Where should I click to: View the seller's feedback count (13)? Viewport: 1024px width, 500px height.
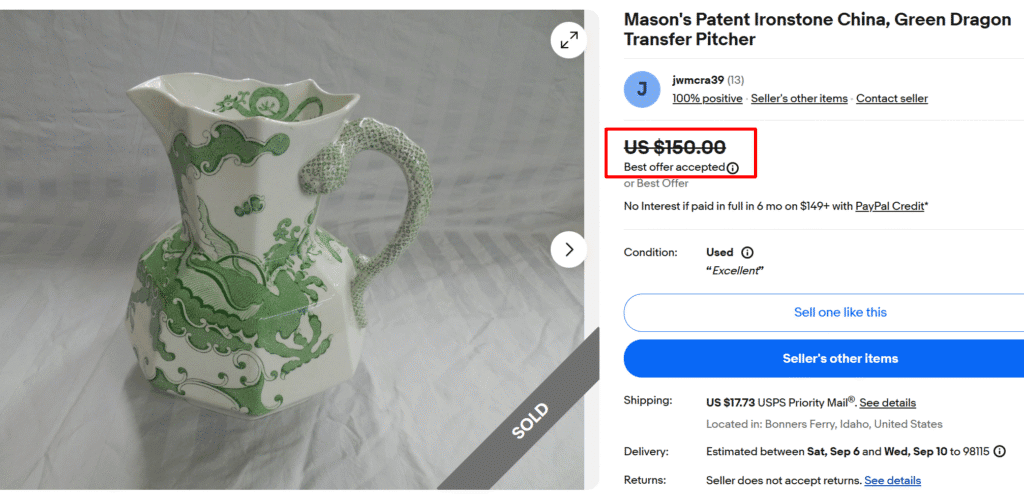click(x=735, y=80)
